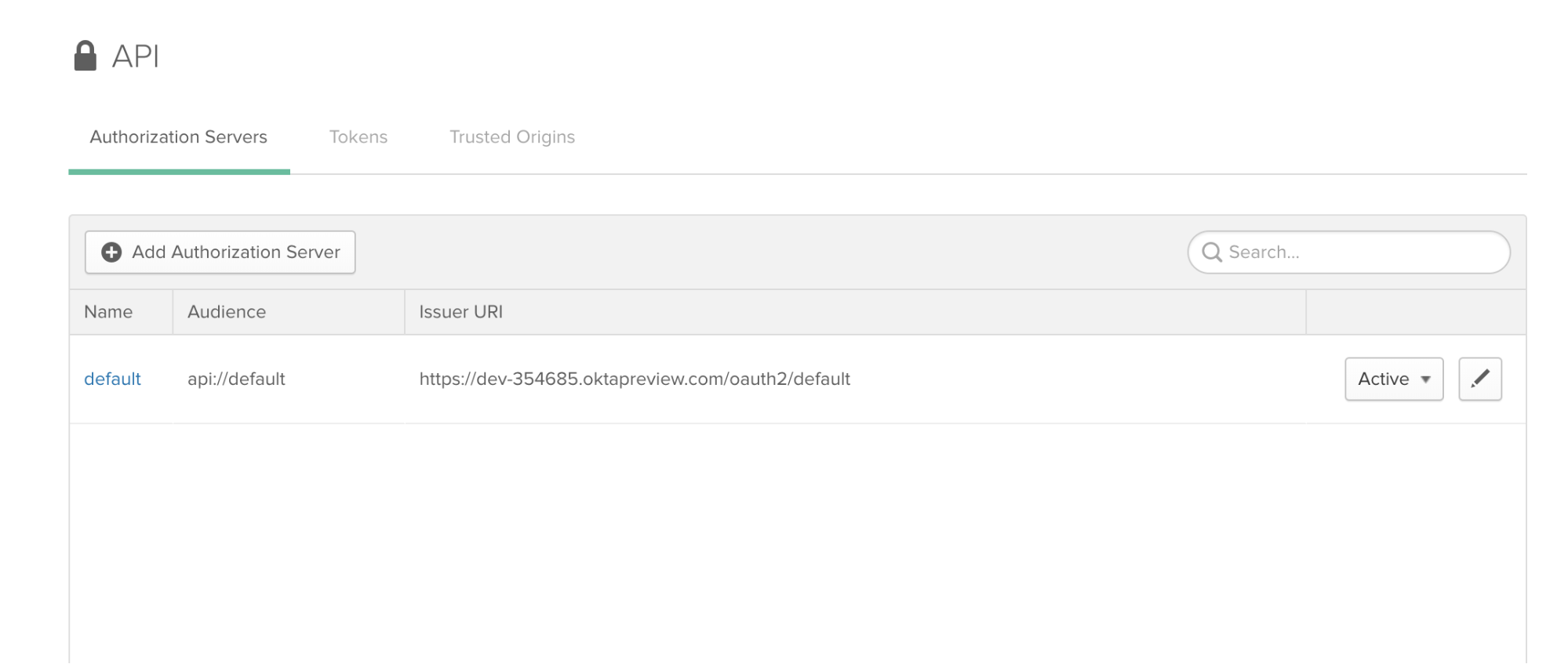Click the API page heading text
This screenshot has height=664, width=1568.
pos(136,56)
